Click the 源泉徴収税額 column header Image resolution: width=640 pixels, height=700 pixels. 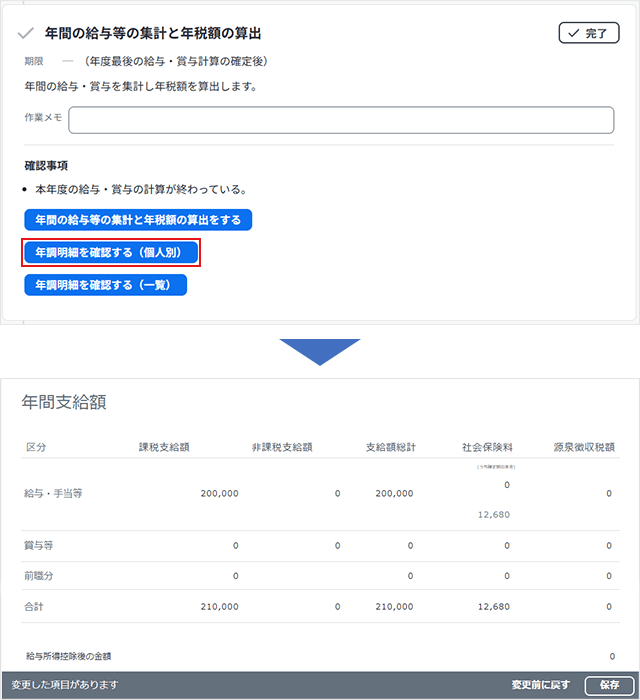pos(583,447)
